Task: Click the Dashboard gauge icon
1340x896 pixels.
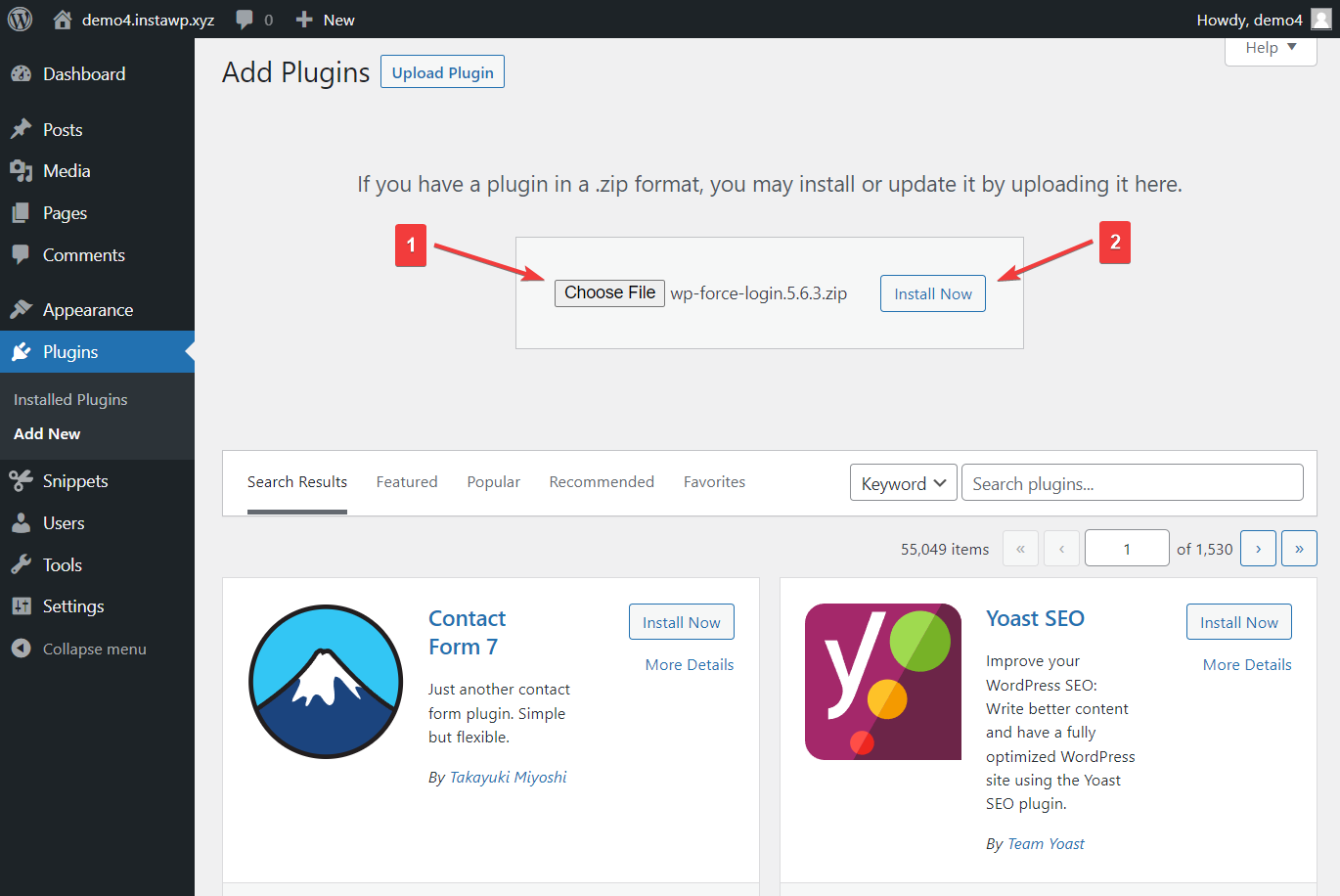Action: [22, 74]
